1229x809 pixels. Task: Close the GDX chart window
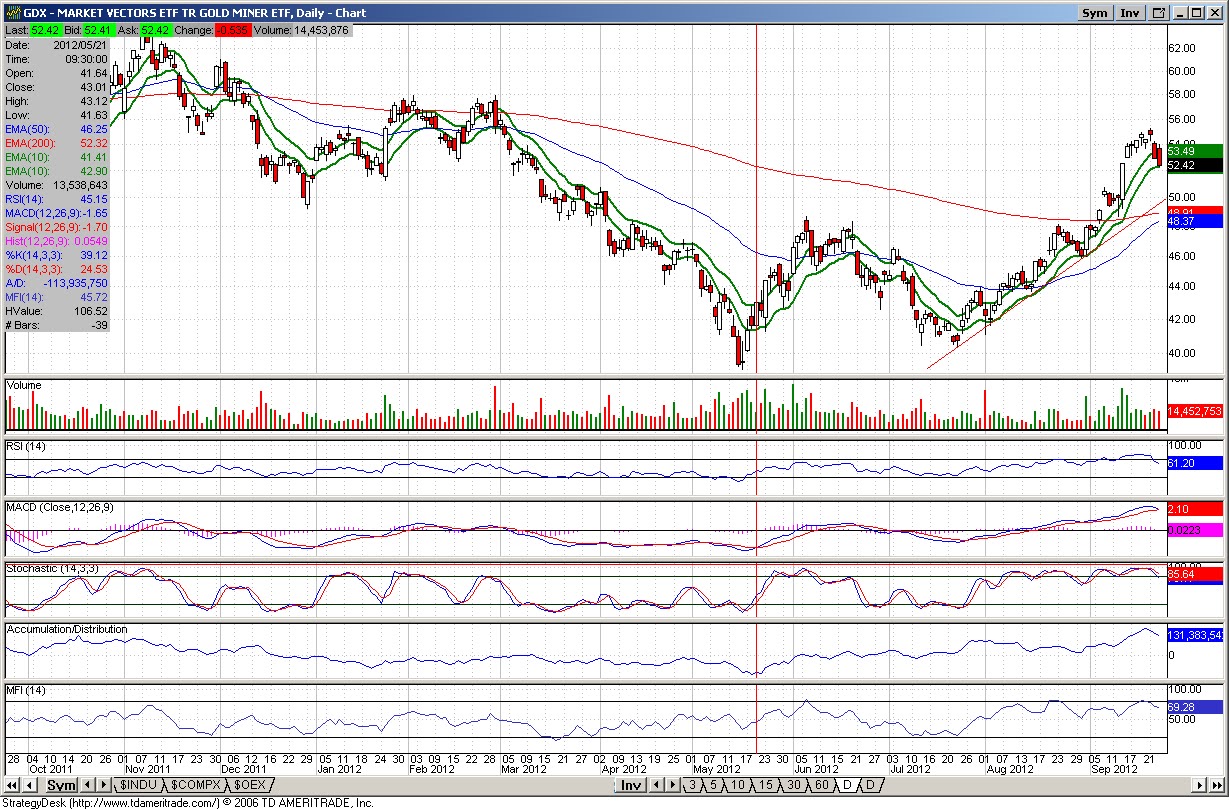point(1215,13)
